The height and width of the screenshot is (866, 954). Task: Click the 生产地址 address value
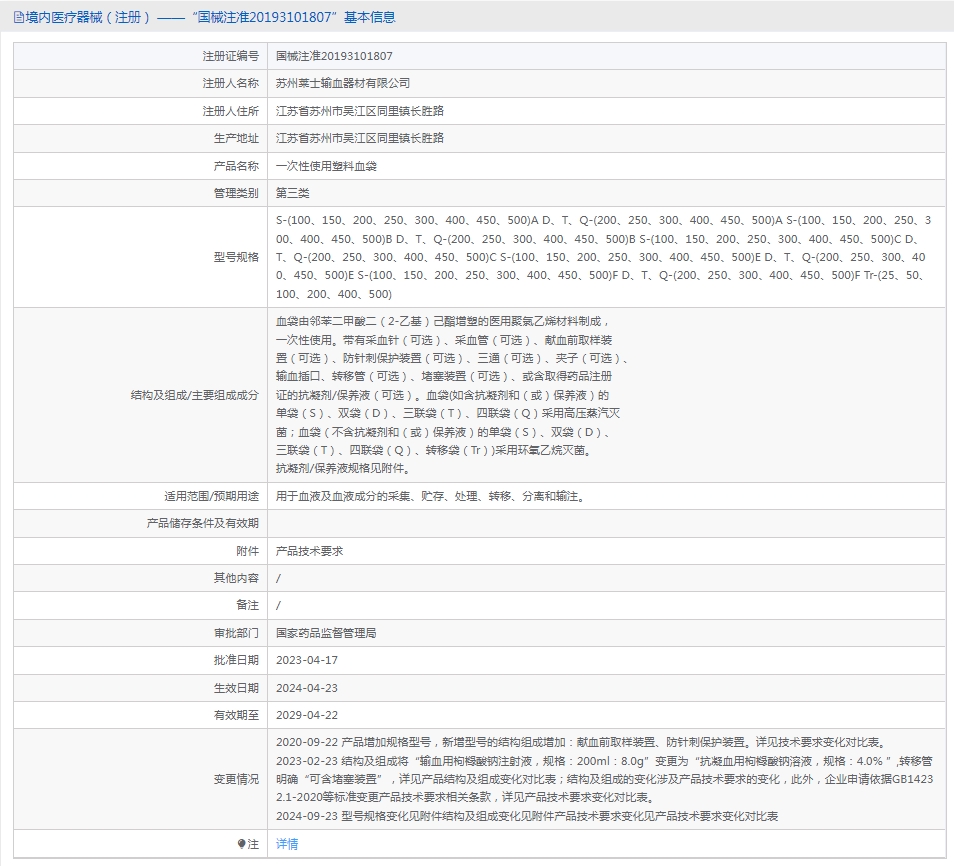point(360,138)
